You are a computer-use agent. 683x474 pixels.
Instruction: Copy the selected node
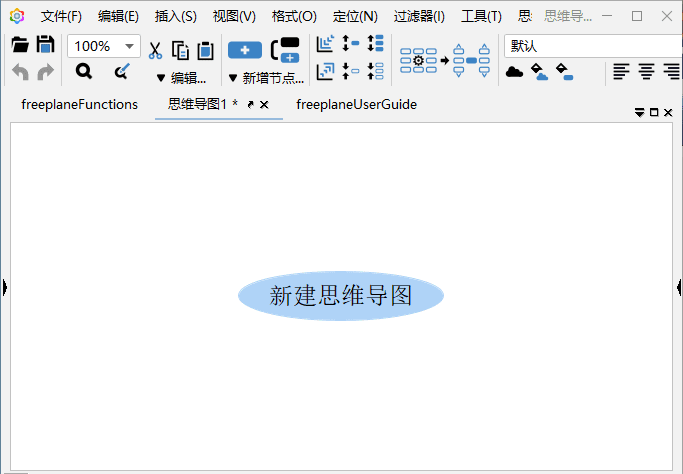tap(180, 51)
